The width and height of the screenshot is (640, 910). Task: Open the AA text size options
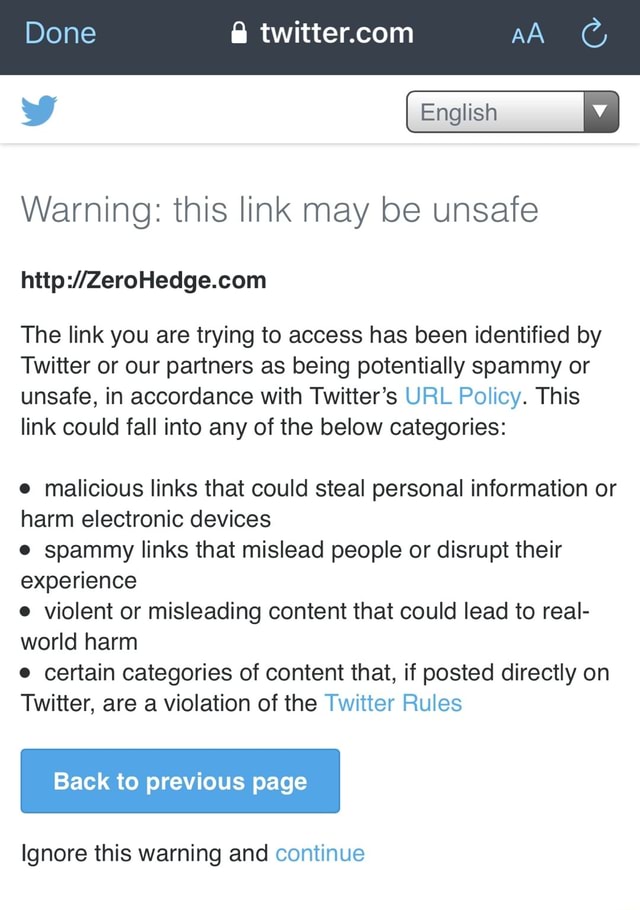coord(527,34)
